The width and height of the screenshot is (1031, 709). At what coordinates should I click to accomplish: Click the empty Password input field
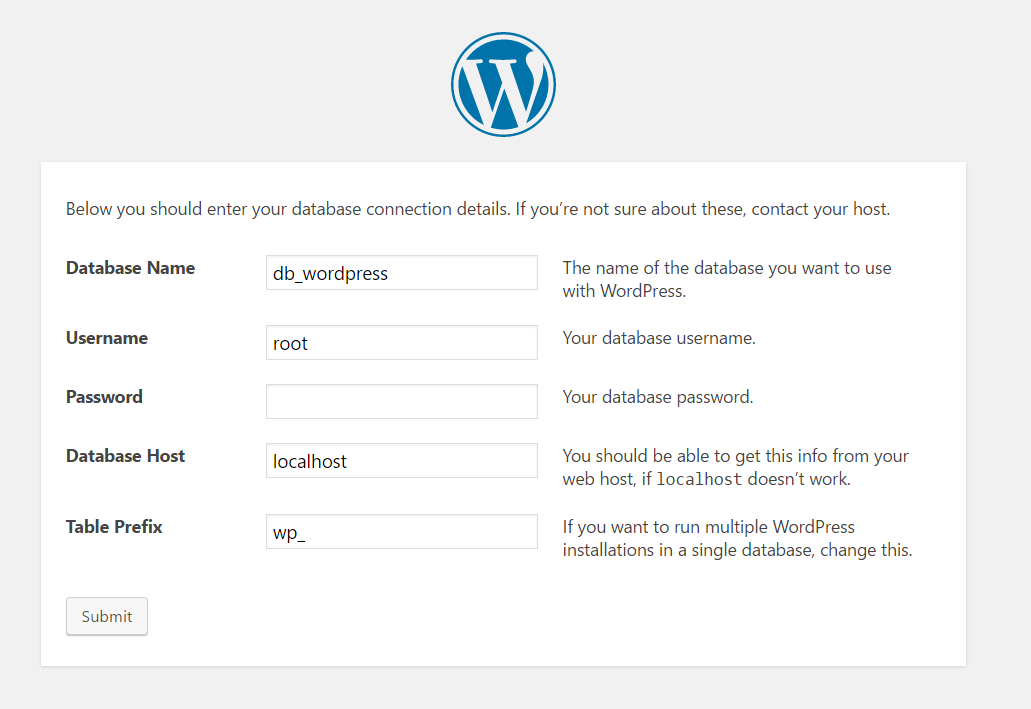tap(402, 401)
